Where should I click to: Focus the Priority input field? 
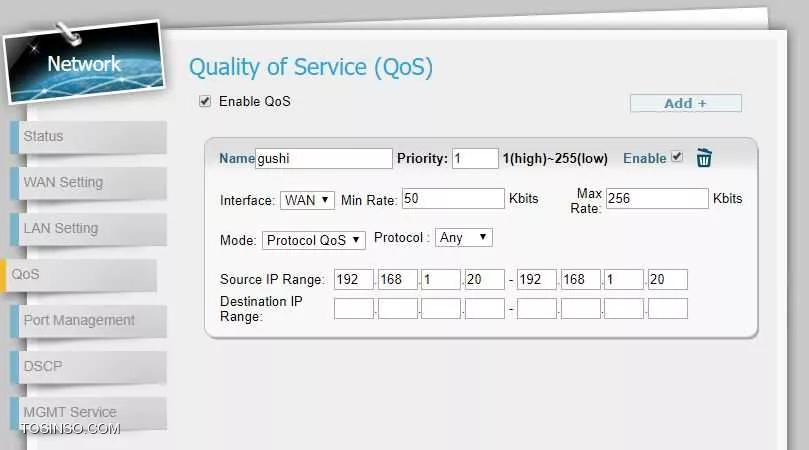click(475, 158)
